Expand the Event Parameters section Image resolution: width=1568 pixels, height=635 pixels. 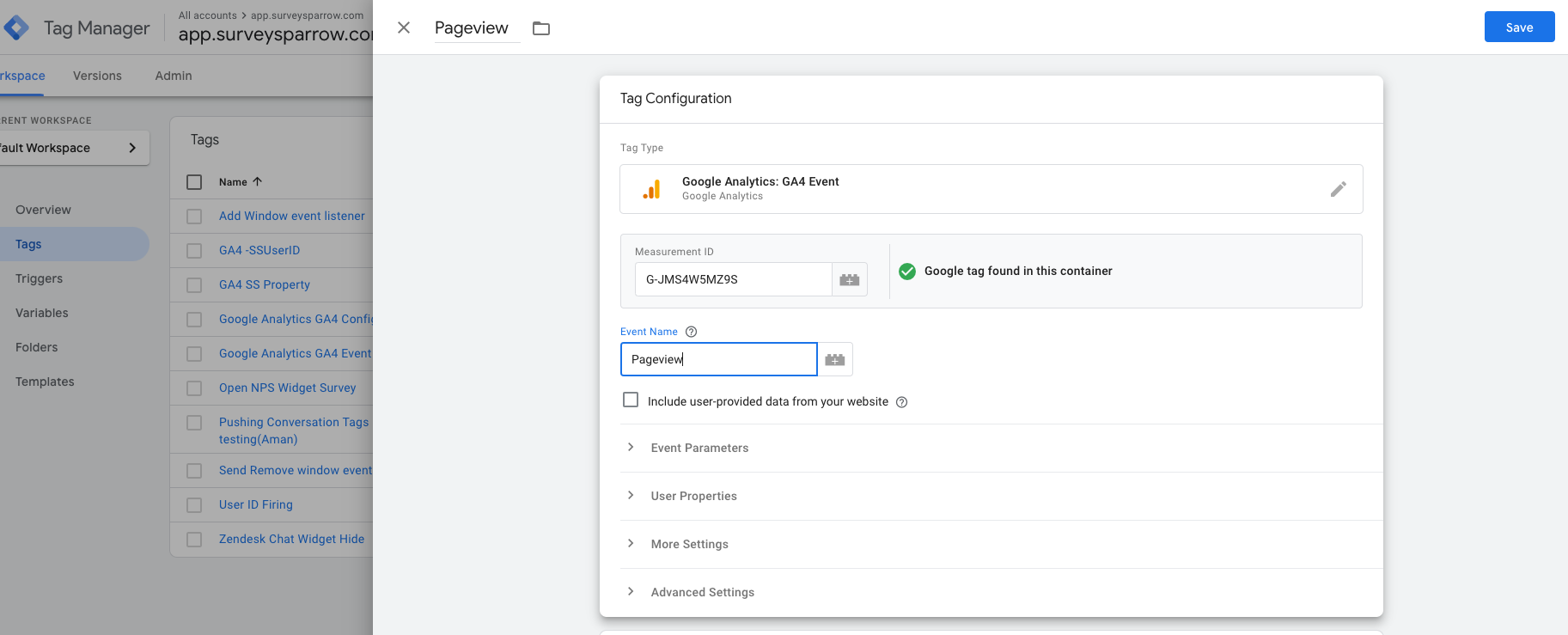(699, 448)
